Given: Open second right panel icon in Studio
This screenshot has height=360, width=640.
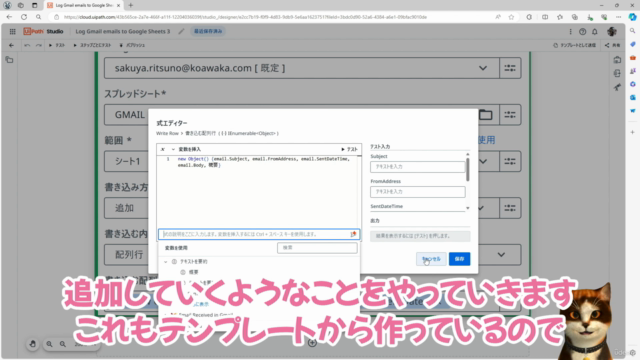Looking at the screenshot, I should pyautogui.click(x=617, y=73).
